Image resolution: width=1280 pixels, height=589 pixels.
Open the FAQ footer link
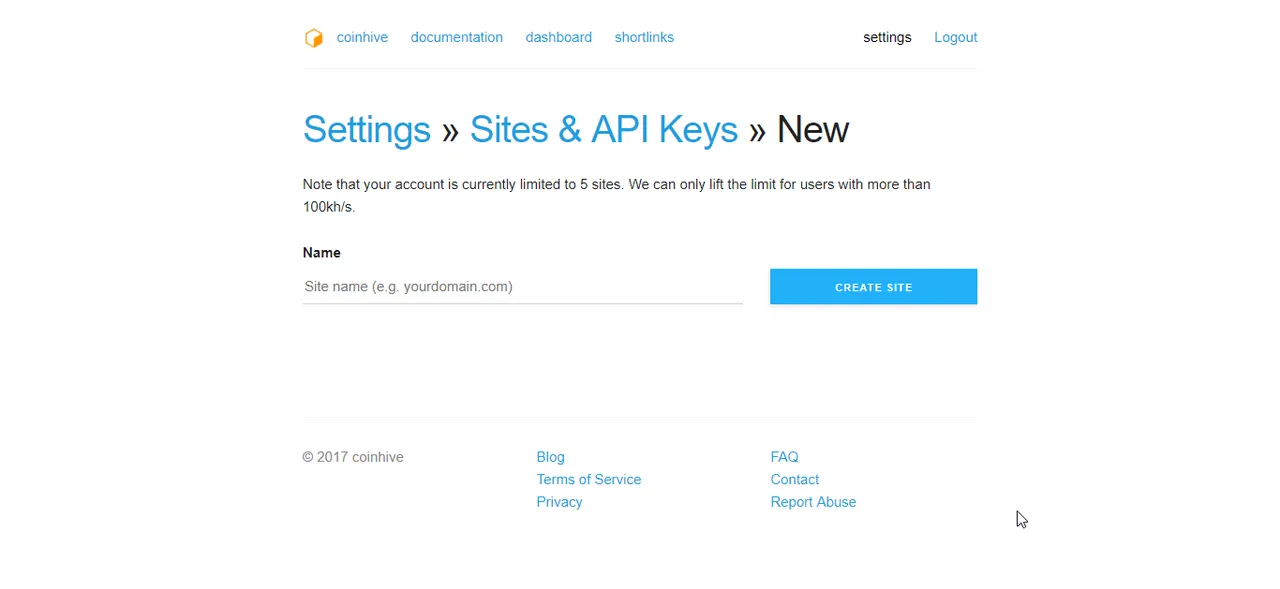[785, 457]
